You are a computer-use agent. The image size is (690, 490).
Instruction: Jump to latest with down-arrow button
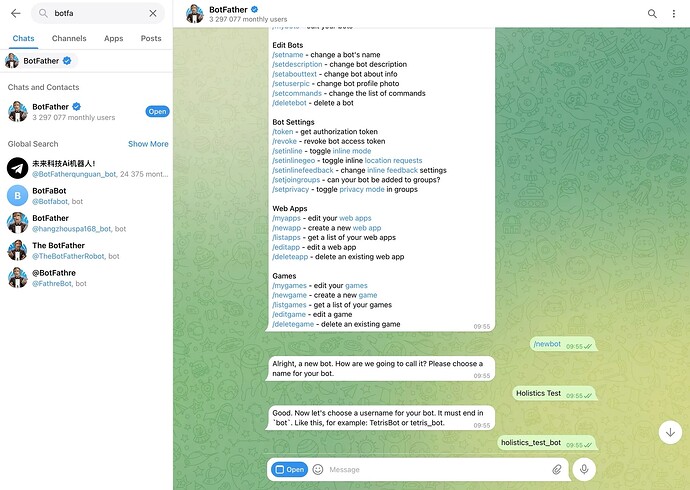pos(670,432)
